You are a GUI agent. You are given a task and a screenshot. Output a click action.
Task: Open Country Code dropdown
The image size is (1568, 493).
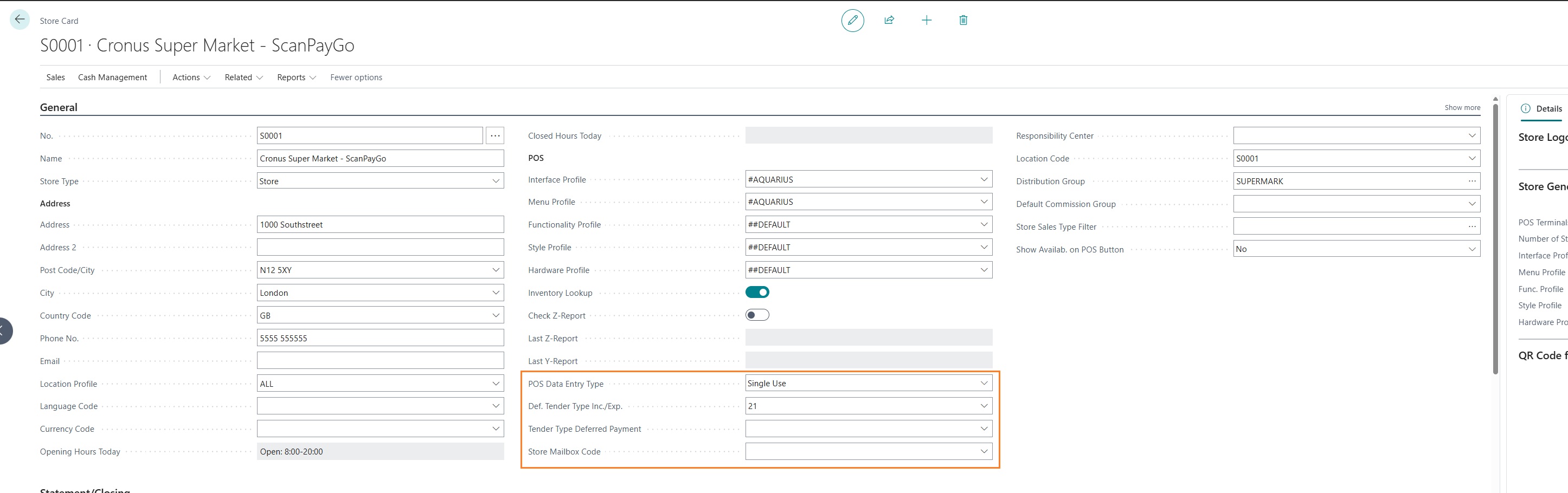click(496, 315)
